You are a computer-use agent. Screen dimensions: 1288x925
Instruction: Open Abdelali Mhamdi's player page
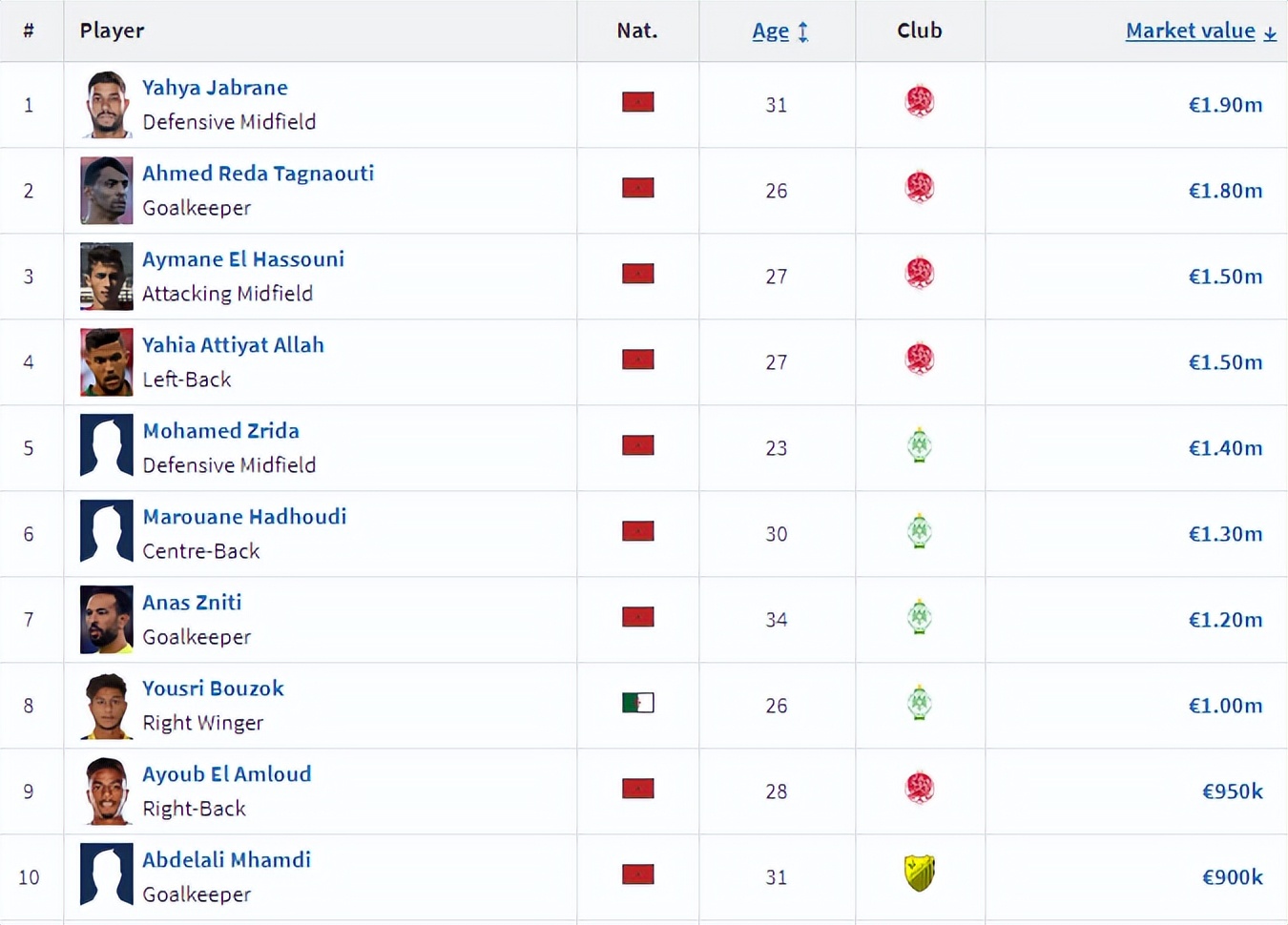pos(226,860)
